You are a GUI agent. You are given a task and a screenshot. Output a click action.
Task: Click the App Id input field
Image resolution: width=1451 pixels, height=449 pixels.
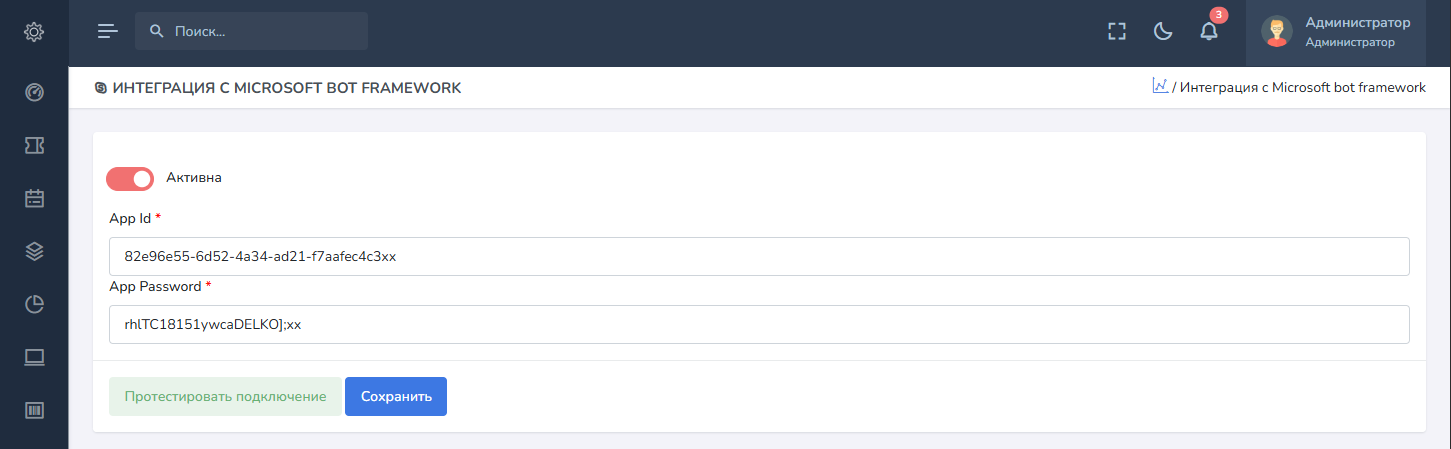(758, 256)
